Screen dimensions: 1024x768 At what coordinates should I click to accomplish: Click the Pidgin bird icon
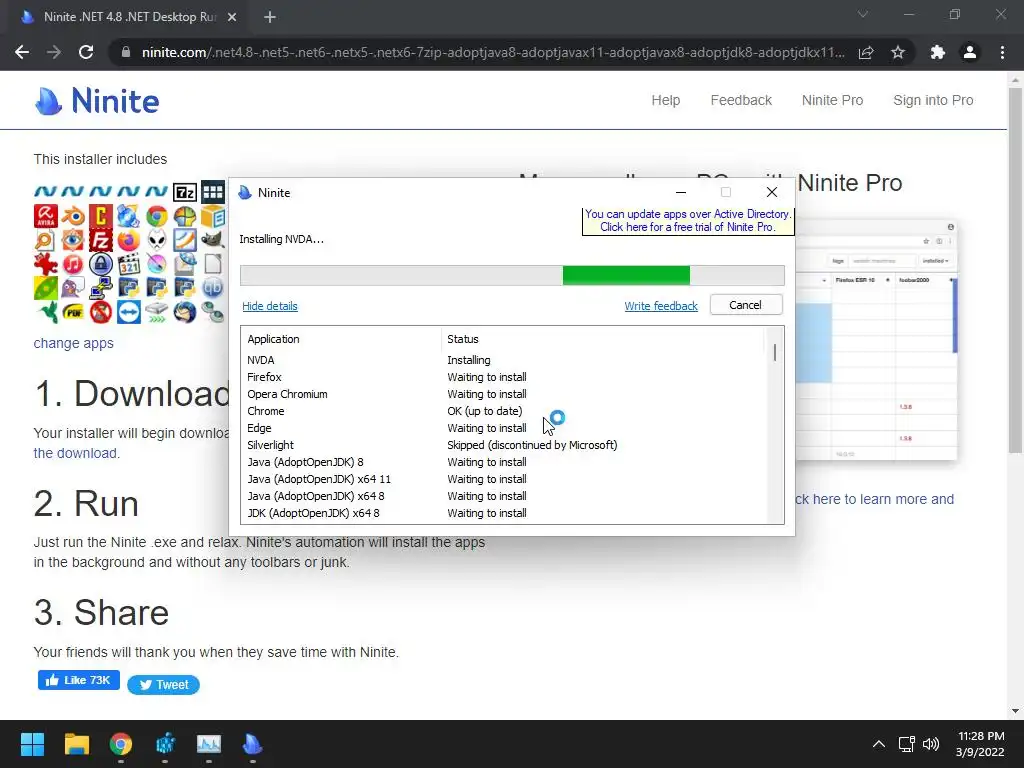point(73,288)
